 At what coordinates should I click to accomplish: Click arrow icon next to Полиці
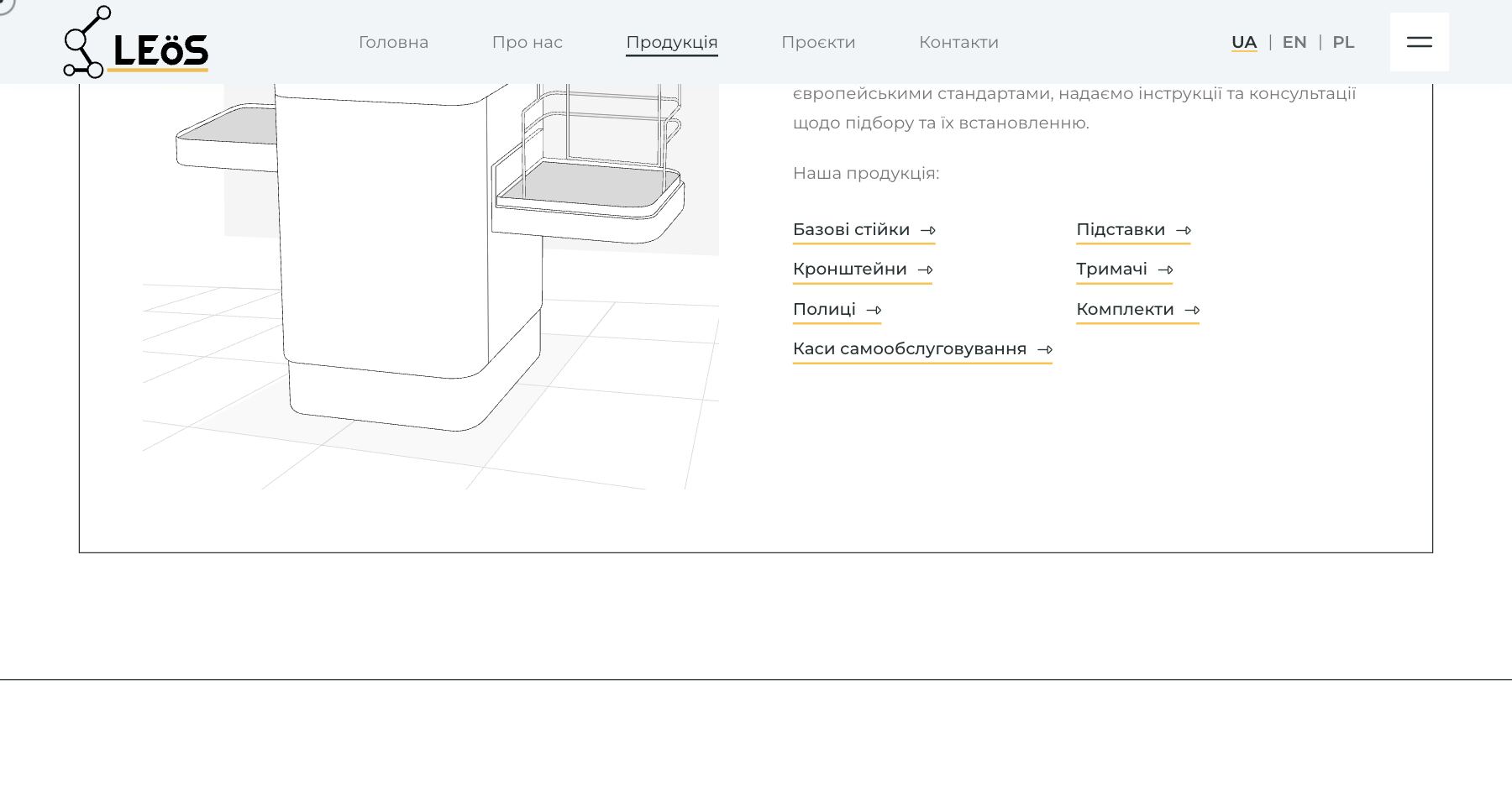pyautogui.click(x=874, y=310)
